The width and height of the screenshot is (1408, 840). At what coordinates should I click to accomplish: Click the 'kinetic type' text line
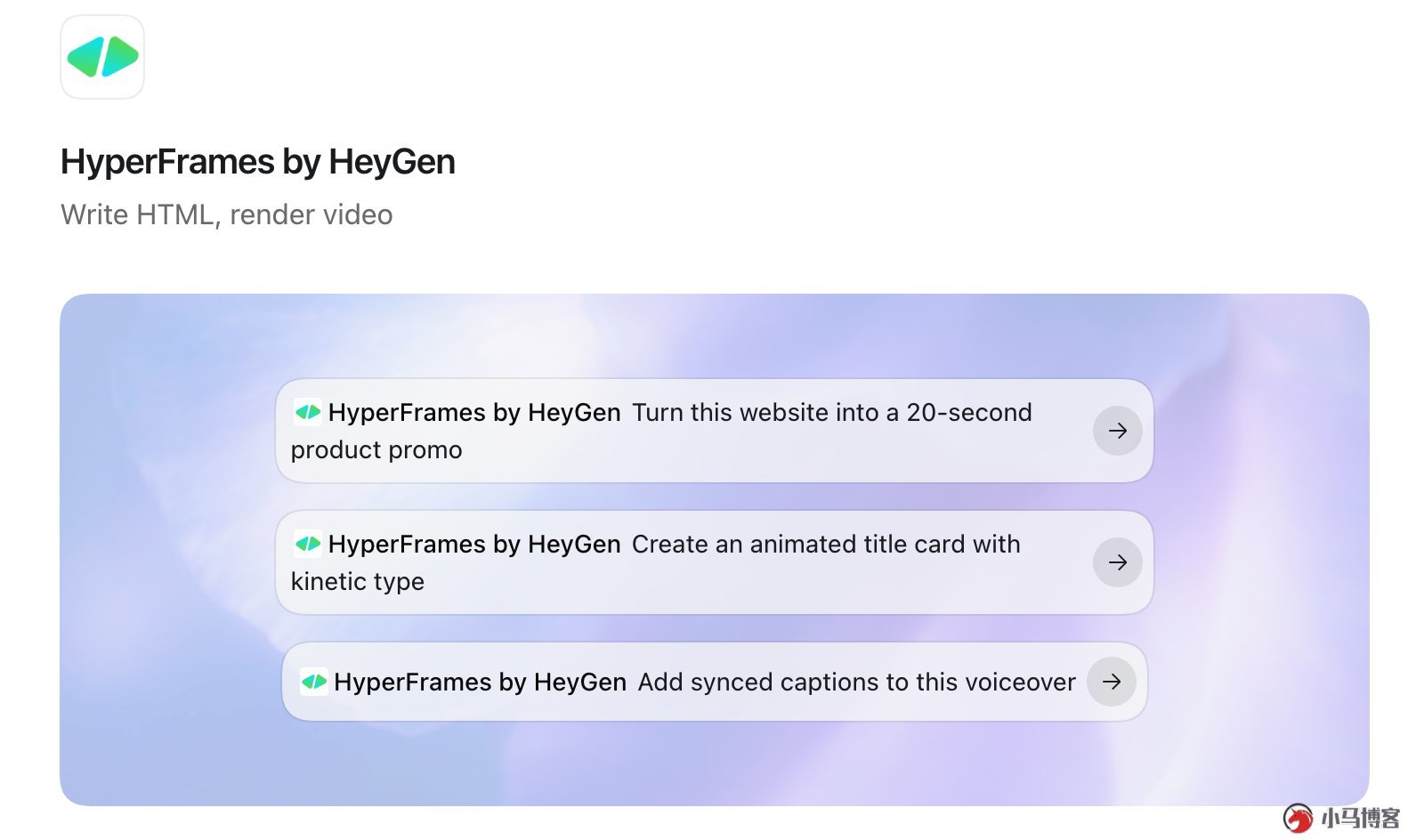(358, 582)
